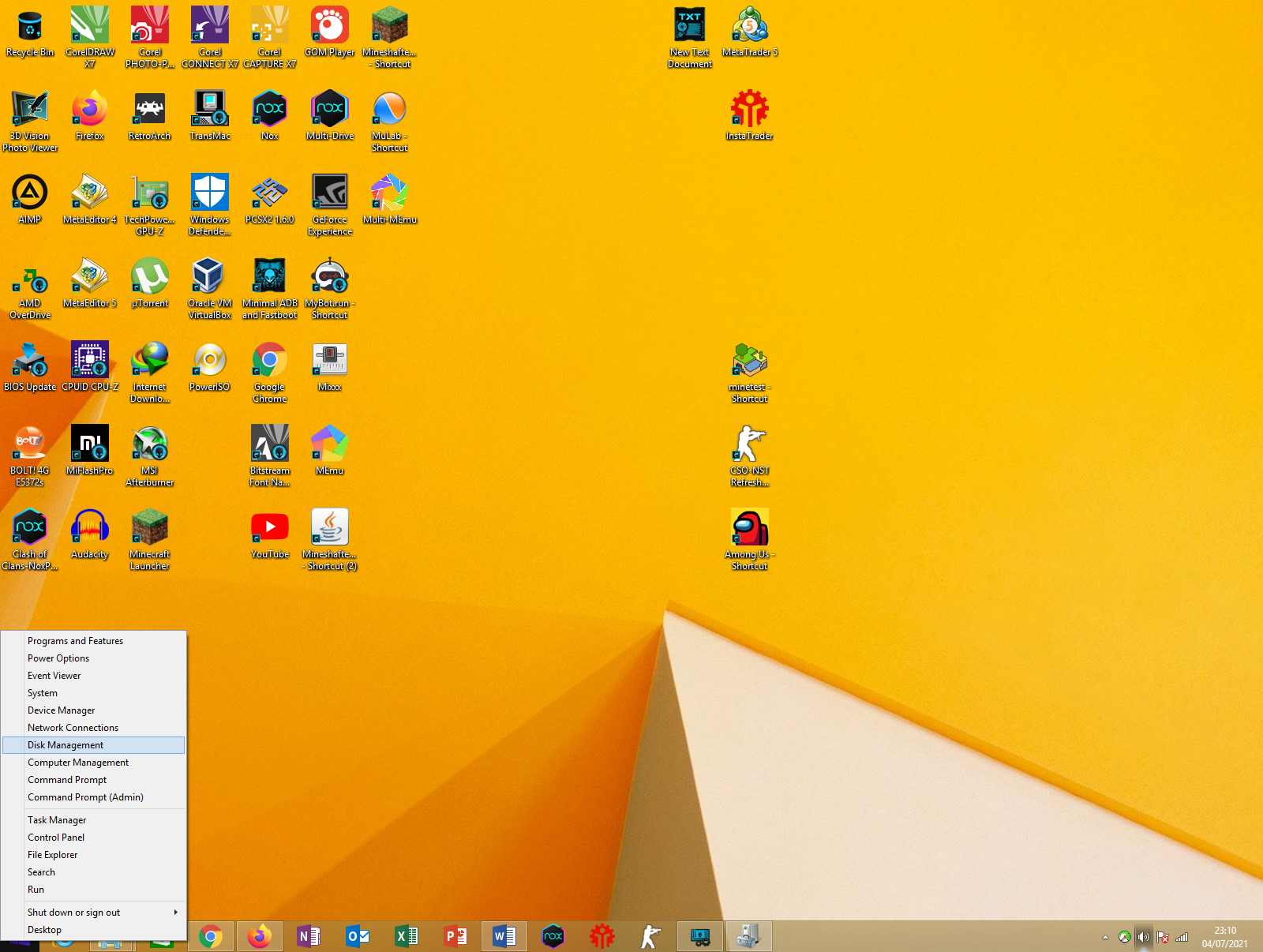Choose Search in the menu
This screenshot has width=1263, height=952.
(x=94, y=872)
